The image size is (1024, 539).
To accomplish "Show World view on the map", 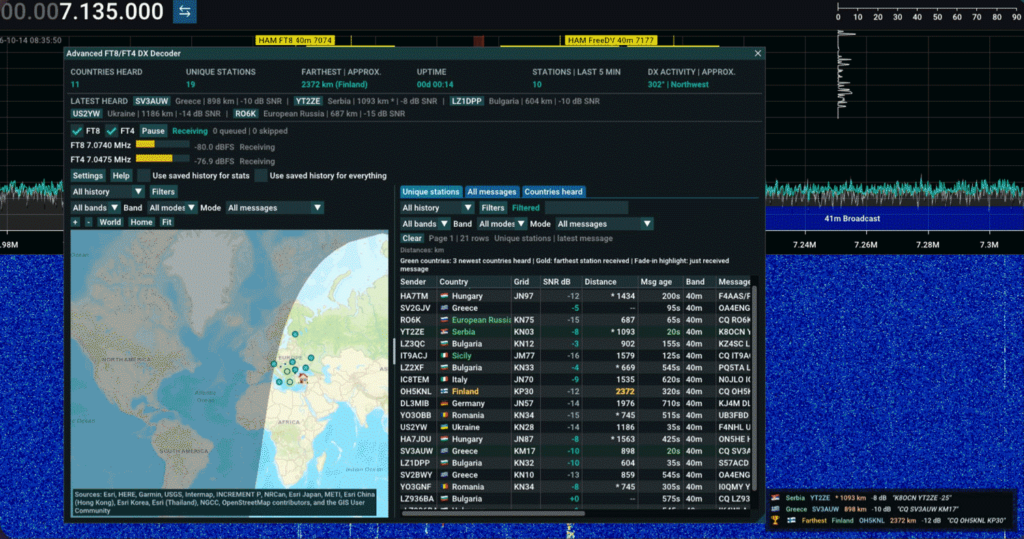I will (110, 222).
